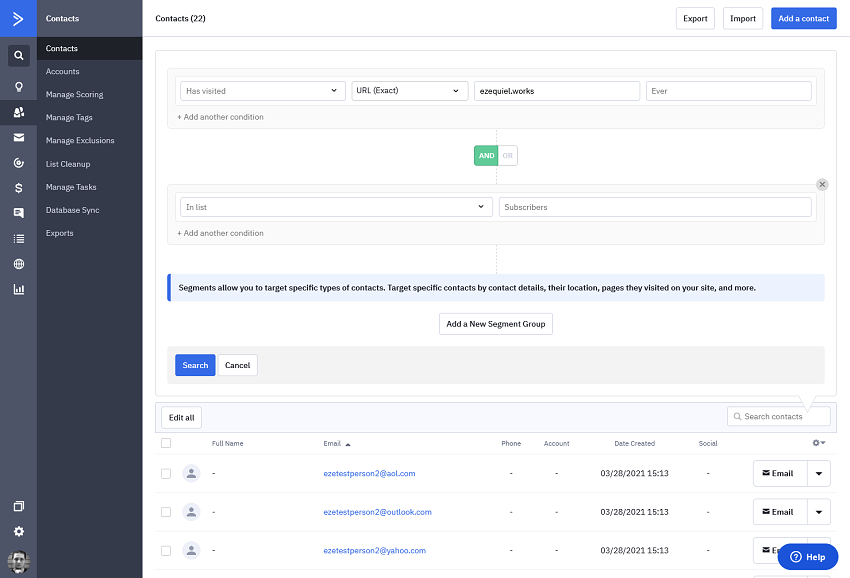Open the Site globe icon
The width and height of the screenshot is (850, 578).
[18, 264]
